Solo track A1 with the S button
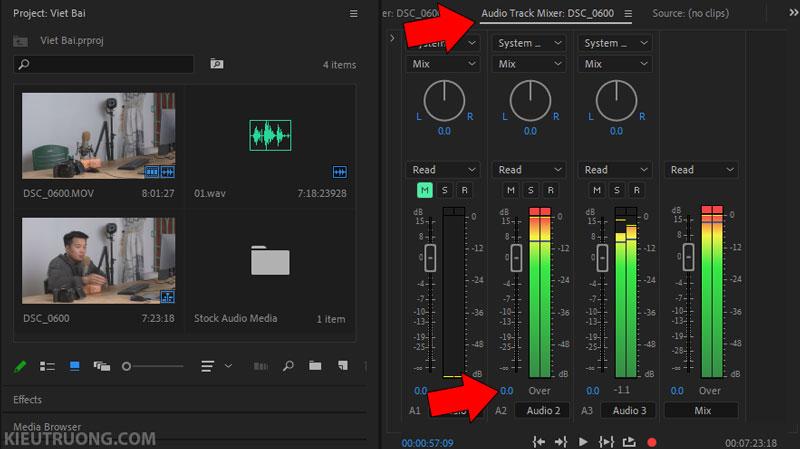The width and height of the screenshot is (800, 449). pos(445,190)
